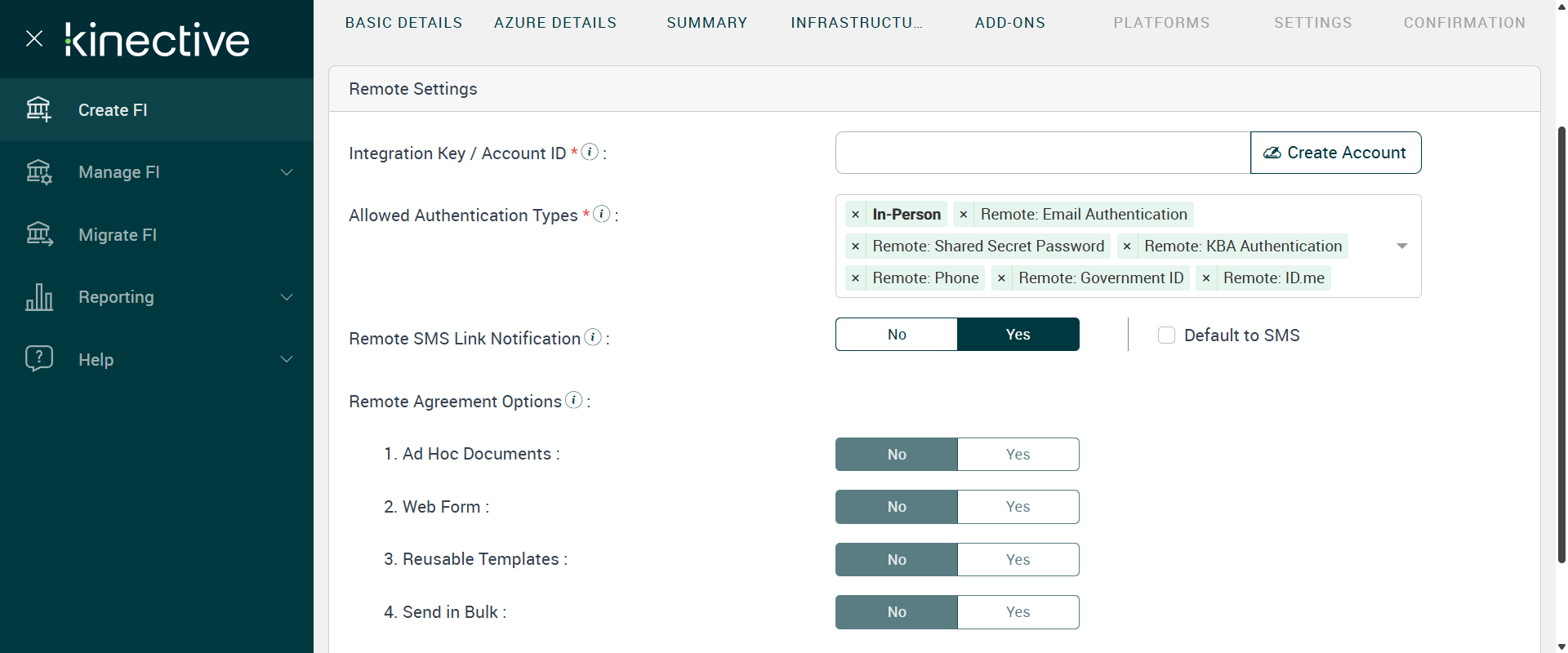The width and height of the screenshot is (1568, 653).
Task: Enable the Default to SMS checkbox
Action: click(1166, 335)
